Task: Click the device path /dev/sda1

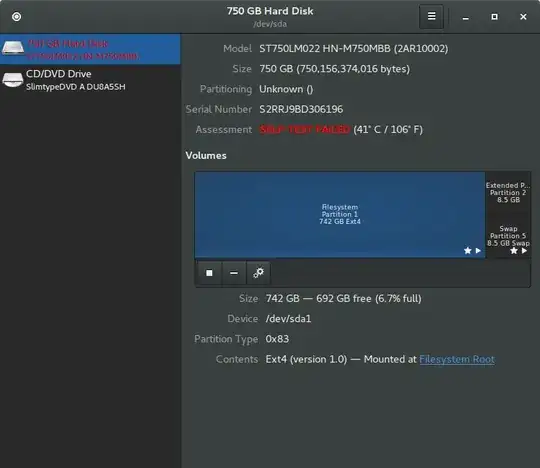Action: 288,319
